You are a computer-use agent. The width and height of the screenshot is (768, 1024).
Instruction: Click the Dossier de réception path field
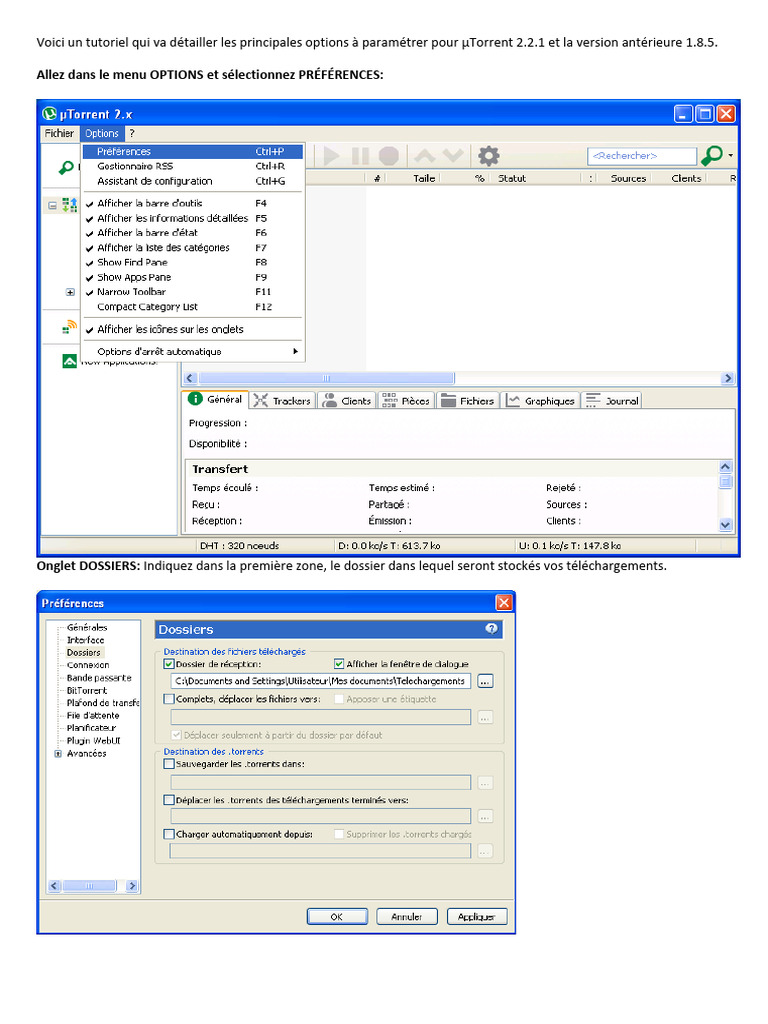point(321,681)
